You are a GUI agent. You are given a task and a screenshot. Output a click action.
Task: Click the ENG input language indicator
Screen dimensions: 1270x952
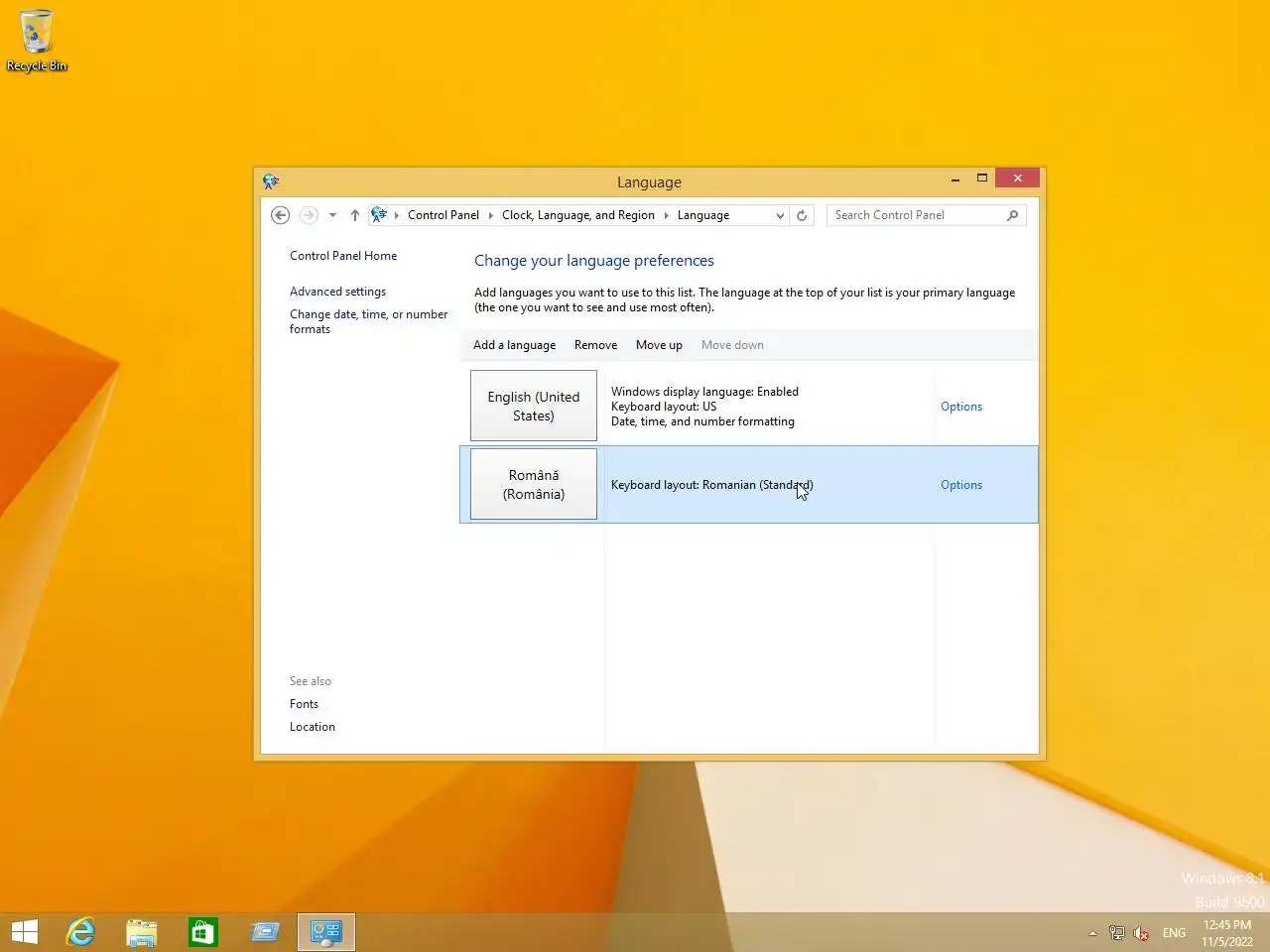coord(1174,933)
